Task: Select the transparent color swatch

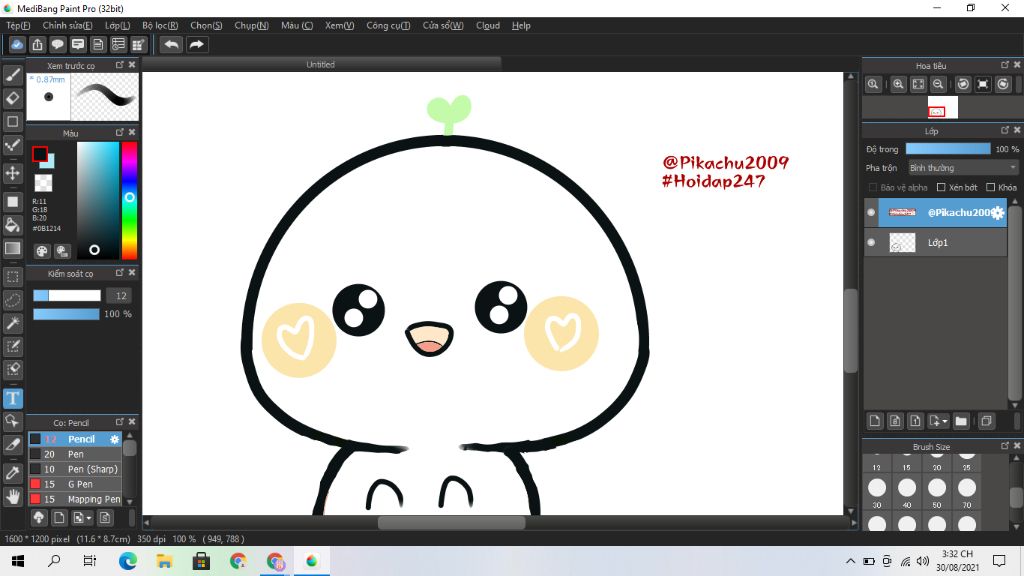Action: click(x=43, y=182)
